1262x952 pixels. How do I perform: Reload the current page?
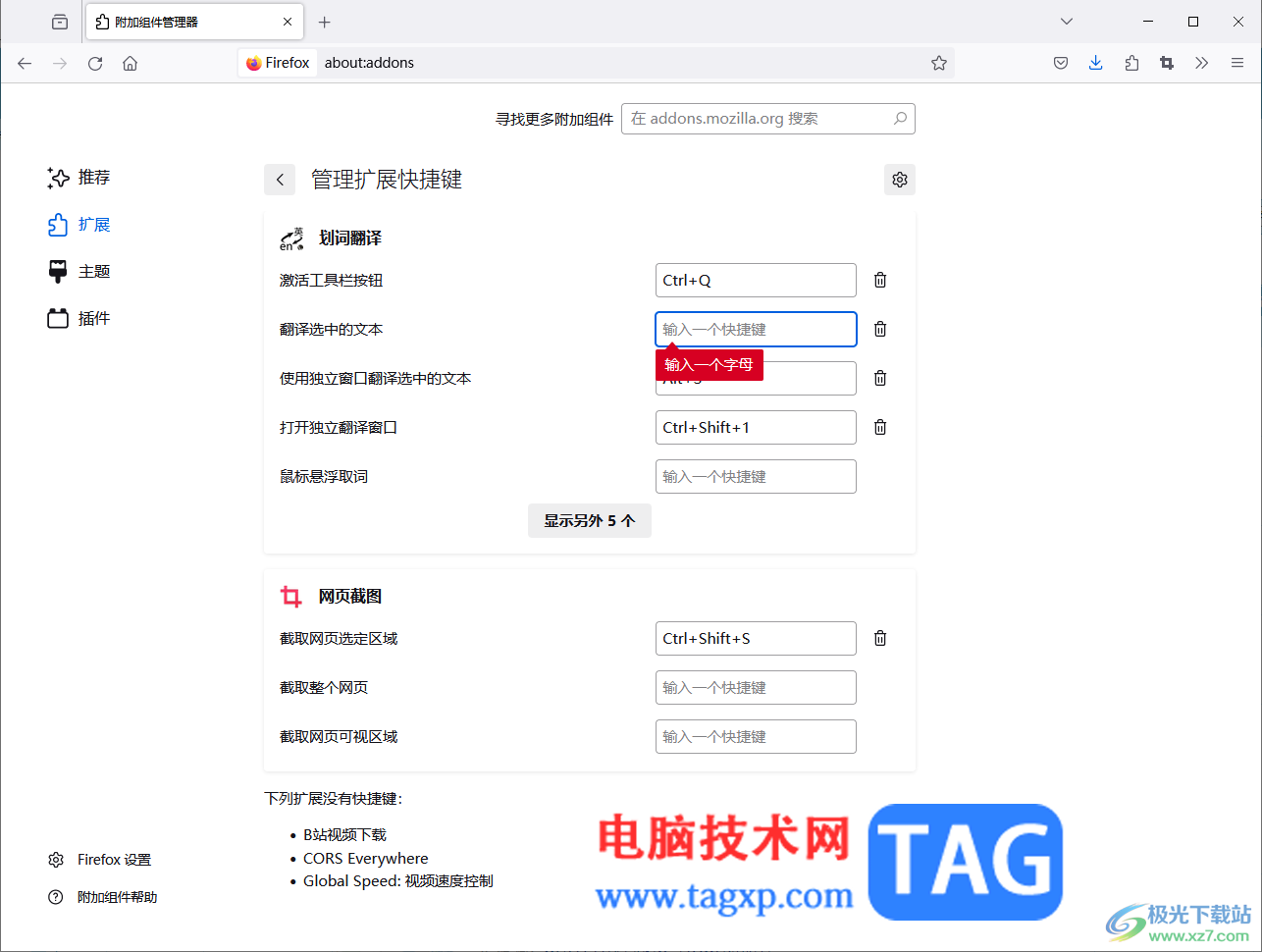point(95,63)
